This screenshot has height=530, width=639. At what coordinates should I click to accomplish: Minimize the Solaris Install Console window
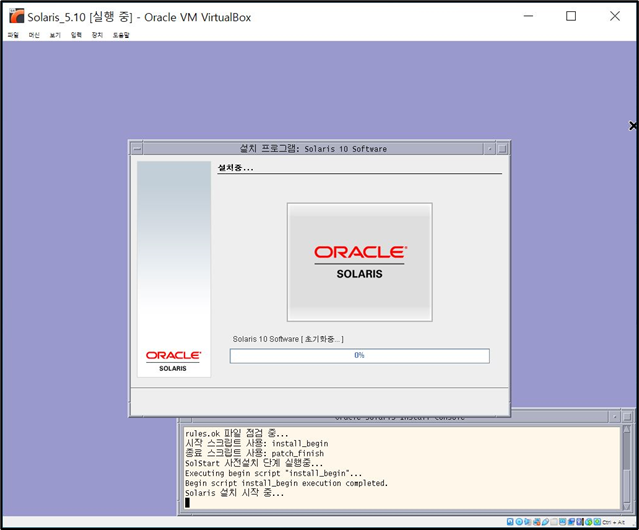pos(615,417)
